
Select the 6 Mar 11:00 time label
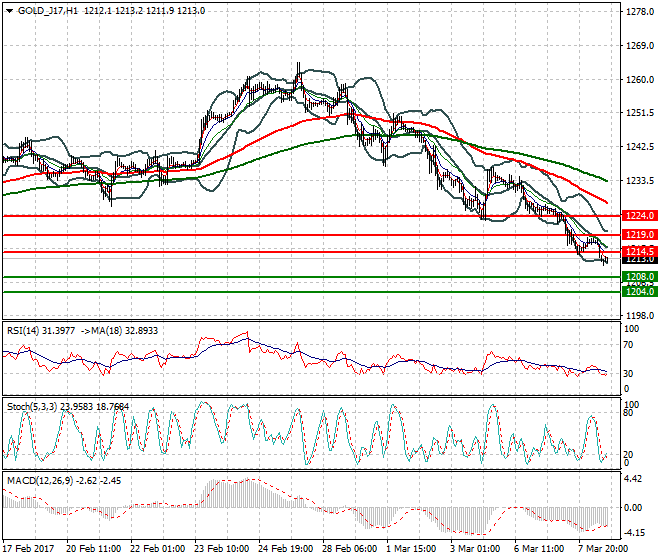539,549
